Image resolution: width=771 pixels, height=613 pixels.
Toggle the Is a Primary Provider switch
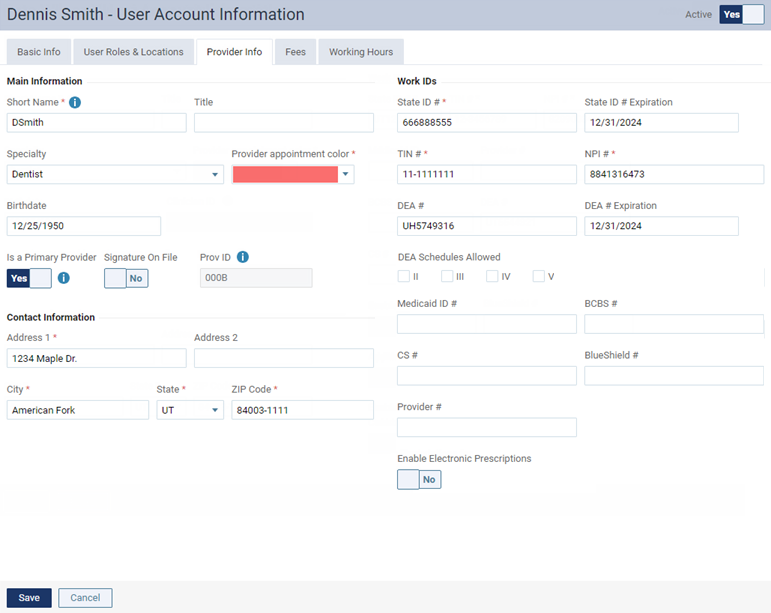click(29, 278)
